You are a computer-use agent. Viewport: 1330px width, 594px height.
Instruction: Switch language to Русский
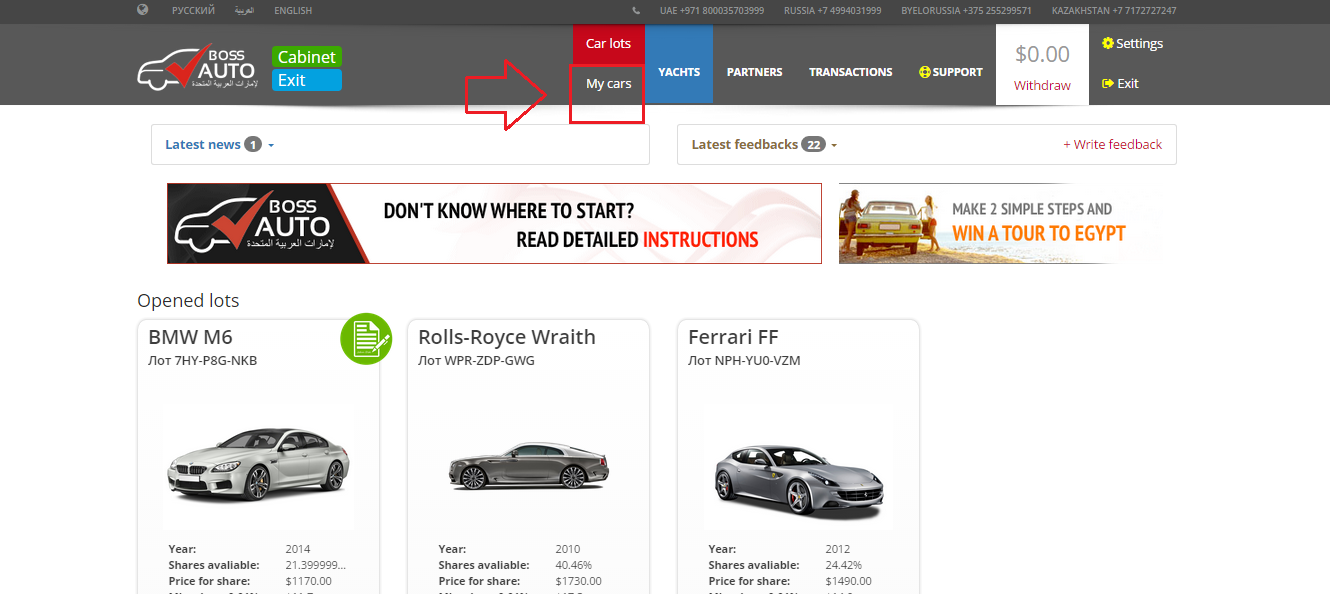coord(193,11)
